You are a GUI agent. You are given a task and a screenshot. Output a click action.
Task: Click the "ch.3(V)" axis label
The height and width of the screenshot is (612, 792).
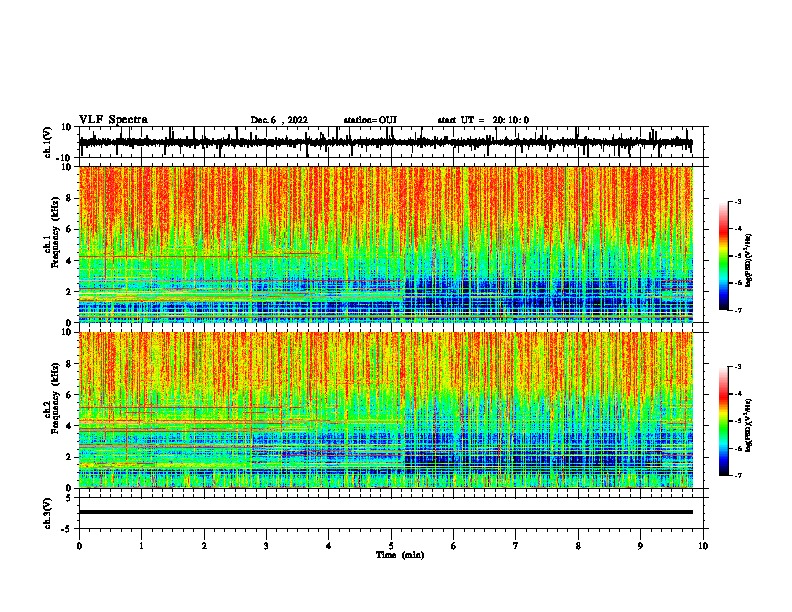tap(47, 513)
